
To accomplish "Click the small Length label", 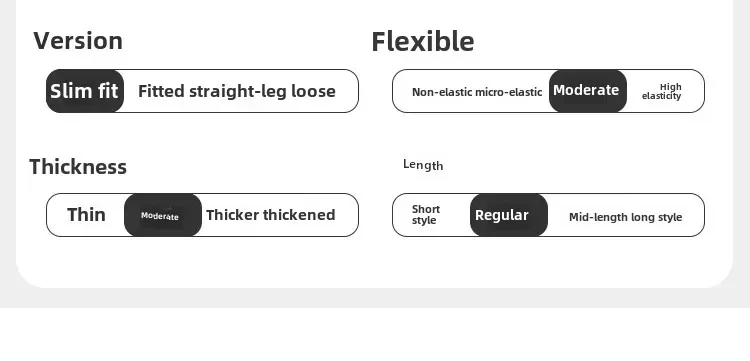I will tap(423, 165).
